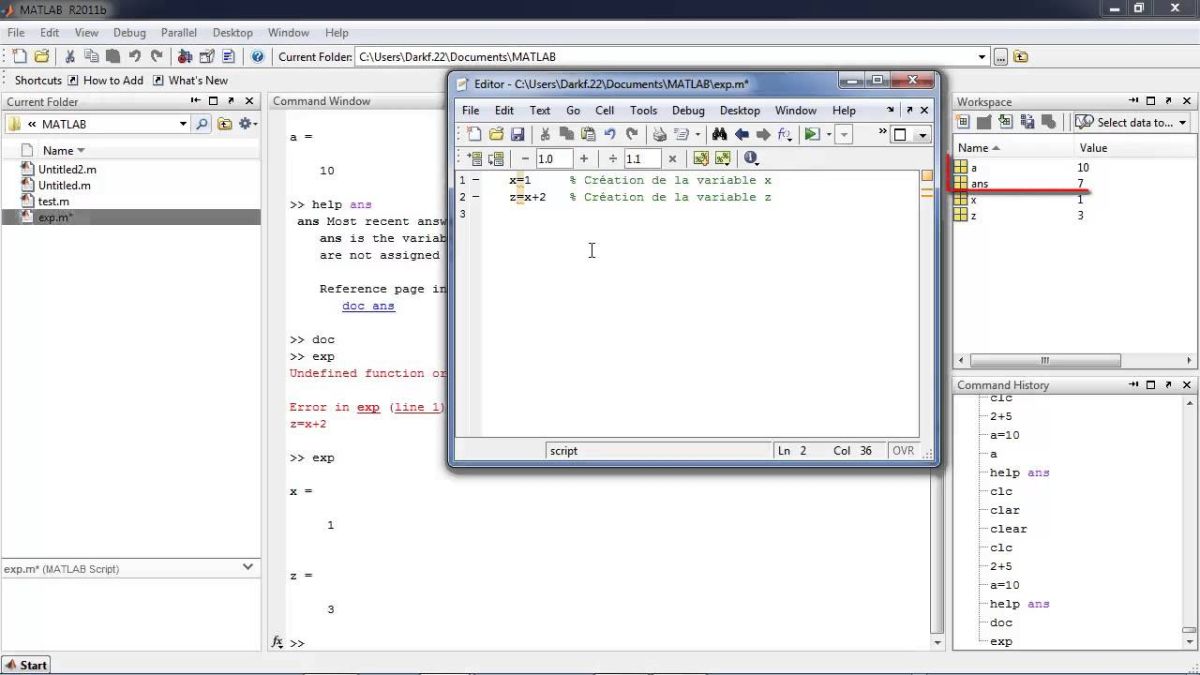Expand the details panel chevron for exp.m

(248, 567)
